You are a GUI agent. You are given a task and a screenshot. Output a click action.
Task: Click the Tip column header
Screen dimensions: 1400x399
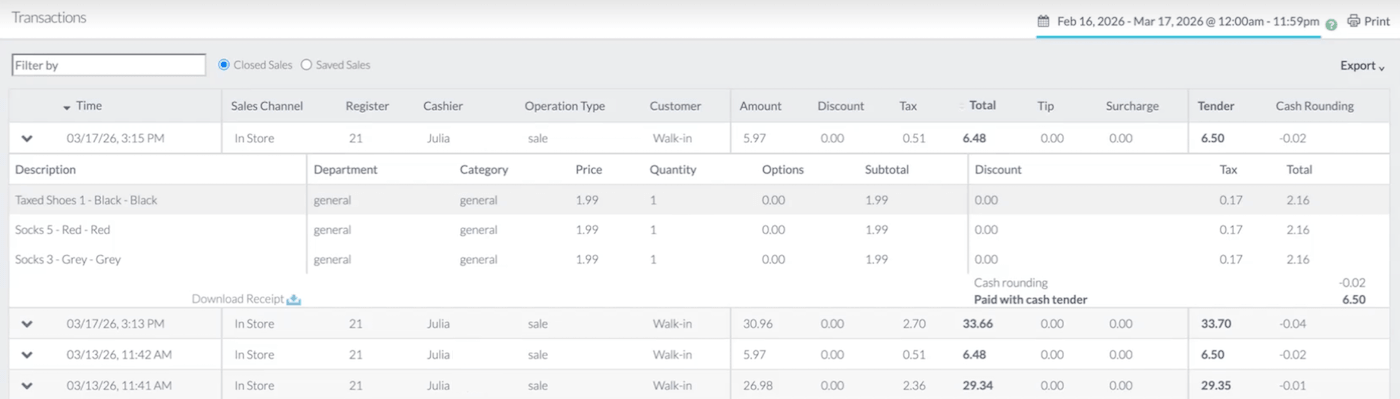point(1046,106)
